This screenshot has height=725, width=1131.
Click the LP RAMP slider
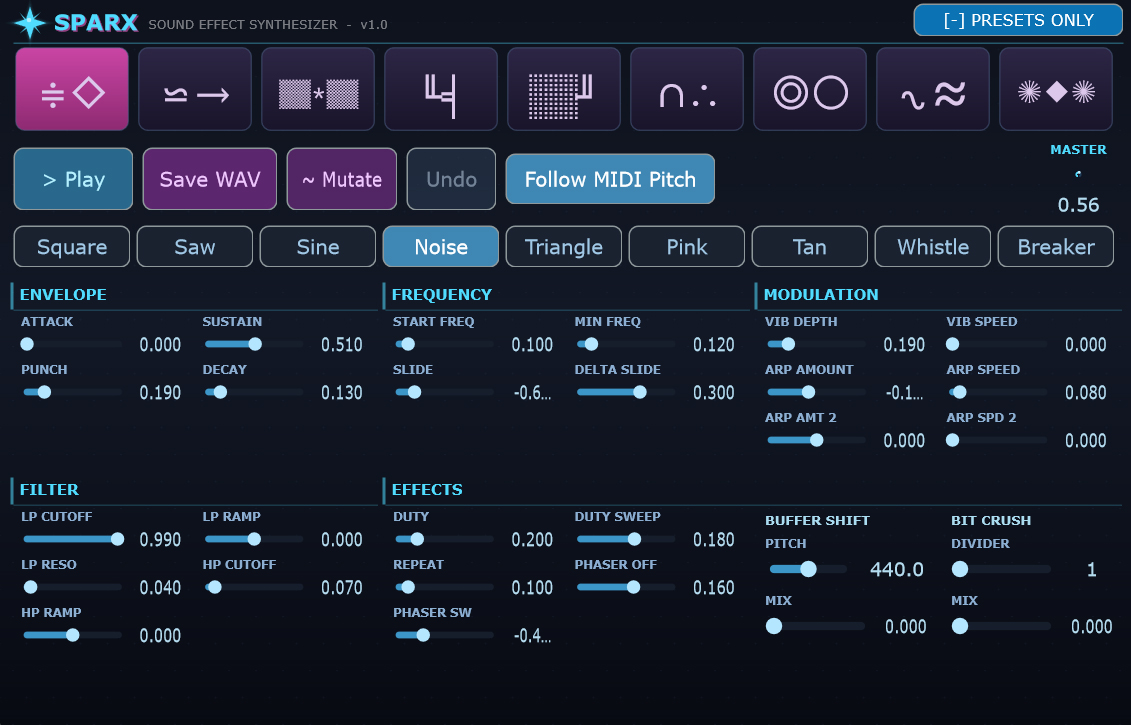pos(254,539)
